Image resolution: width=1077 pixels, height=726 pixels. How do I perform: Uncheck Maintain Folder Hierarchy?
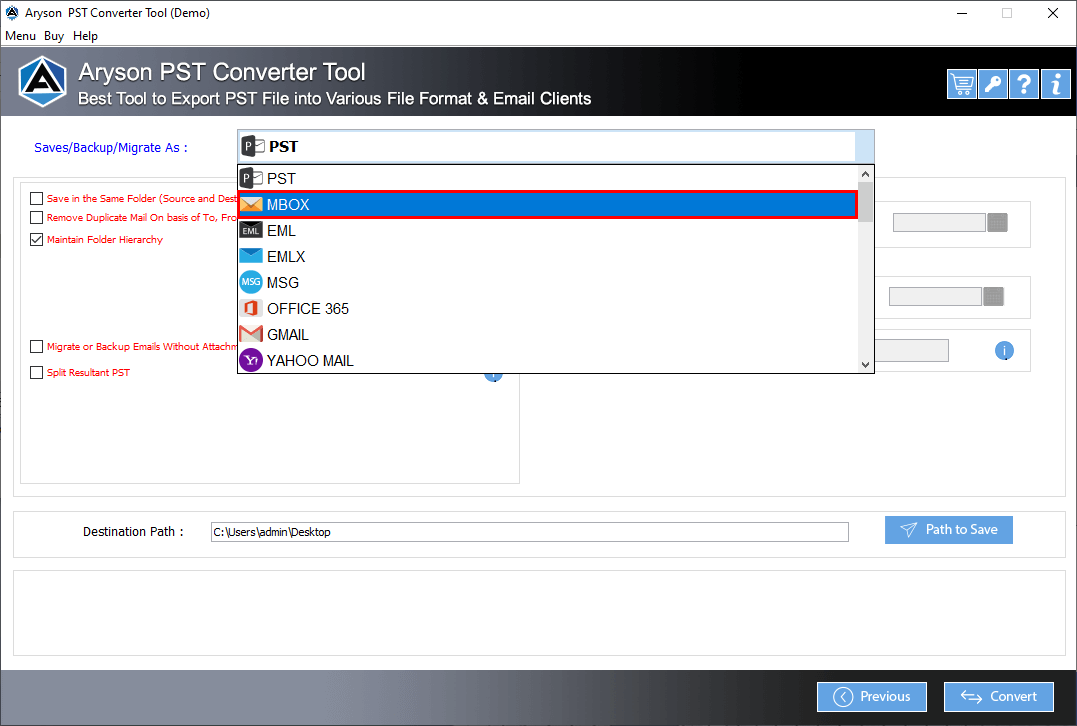tap(36, 240)
